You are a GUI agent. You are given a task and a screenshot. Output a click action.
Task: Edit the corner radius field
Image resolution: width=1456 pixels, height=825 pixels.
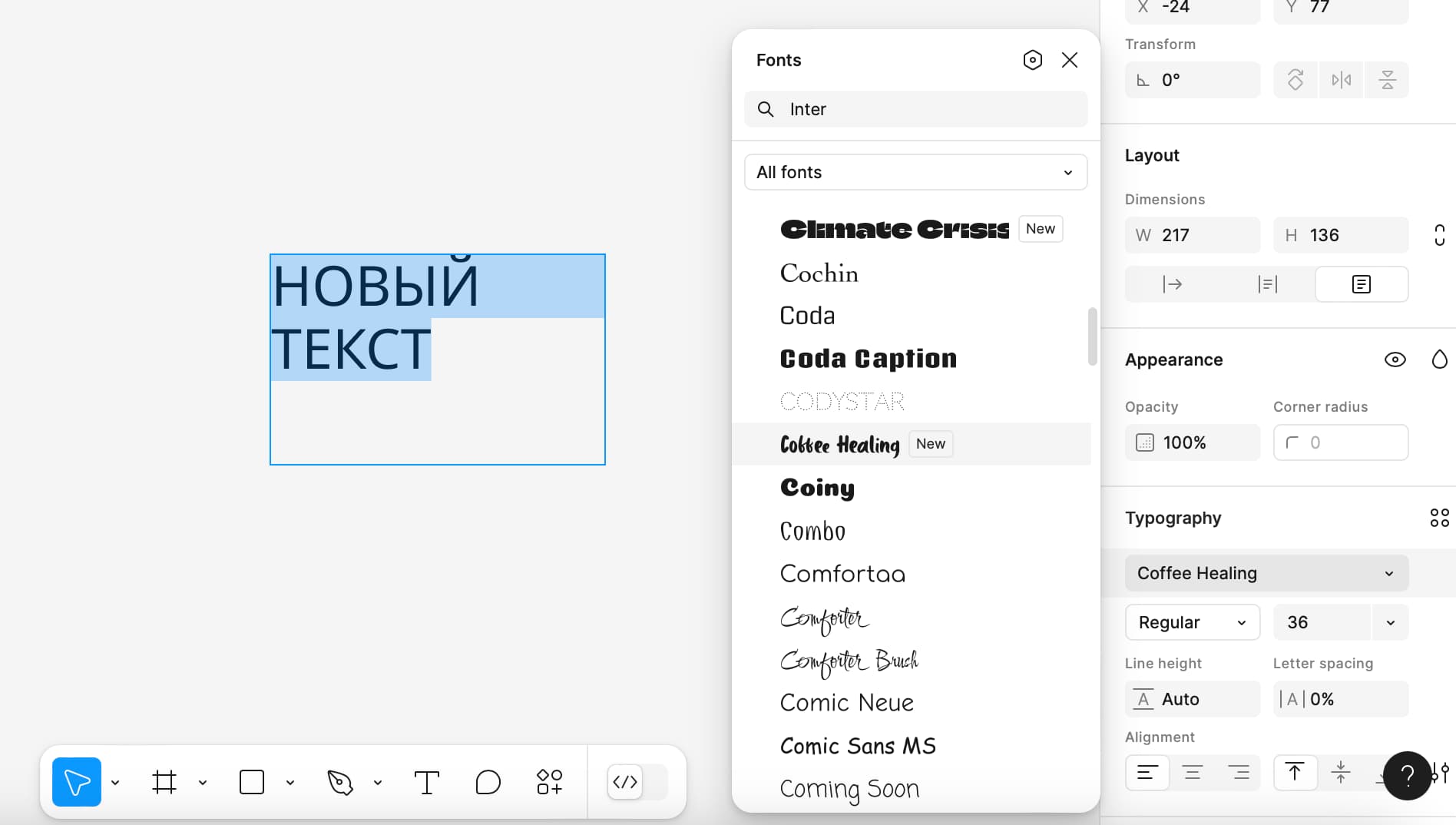pos(1341,442)
